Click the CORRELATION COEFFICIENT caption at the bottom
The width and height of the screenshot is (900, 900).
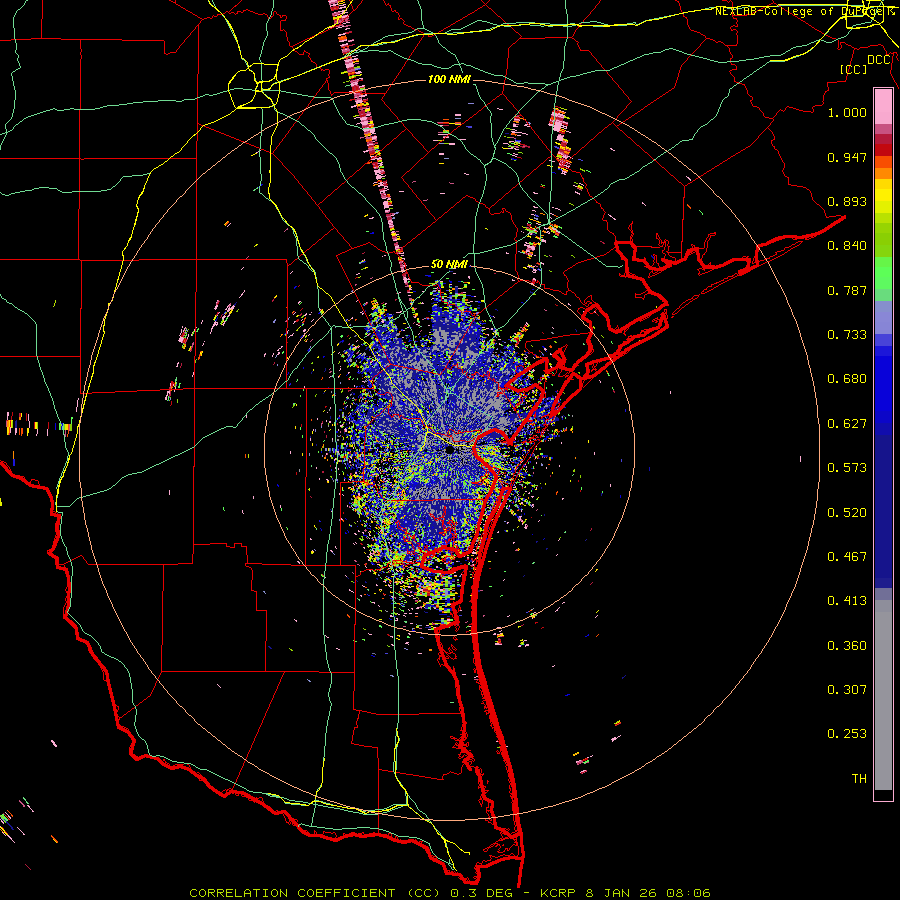click(x=450, y=893)
